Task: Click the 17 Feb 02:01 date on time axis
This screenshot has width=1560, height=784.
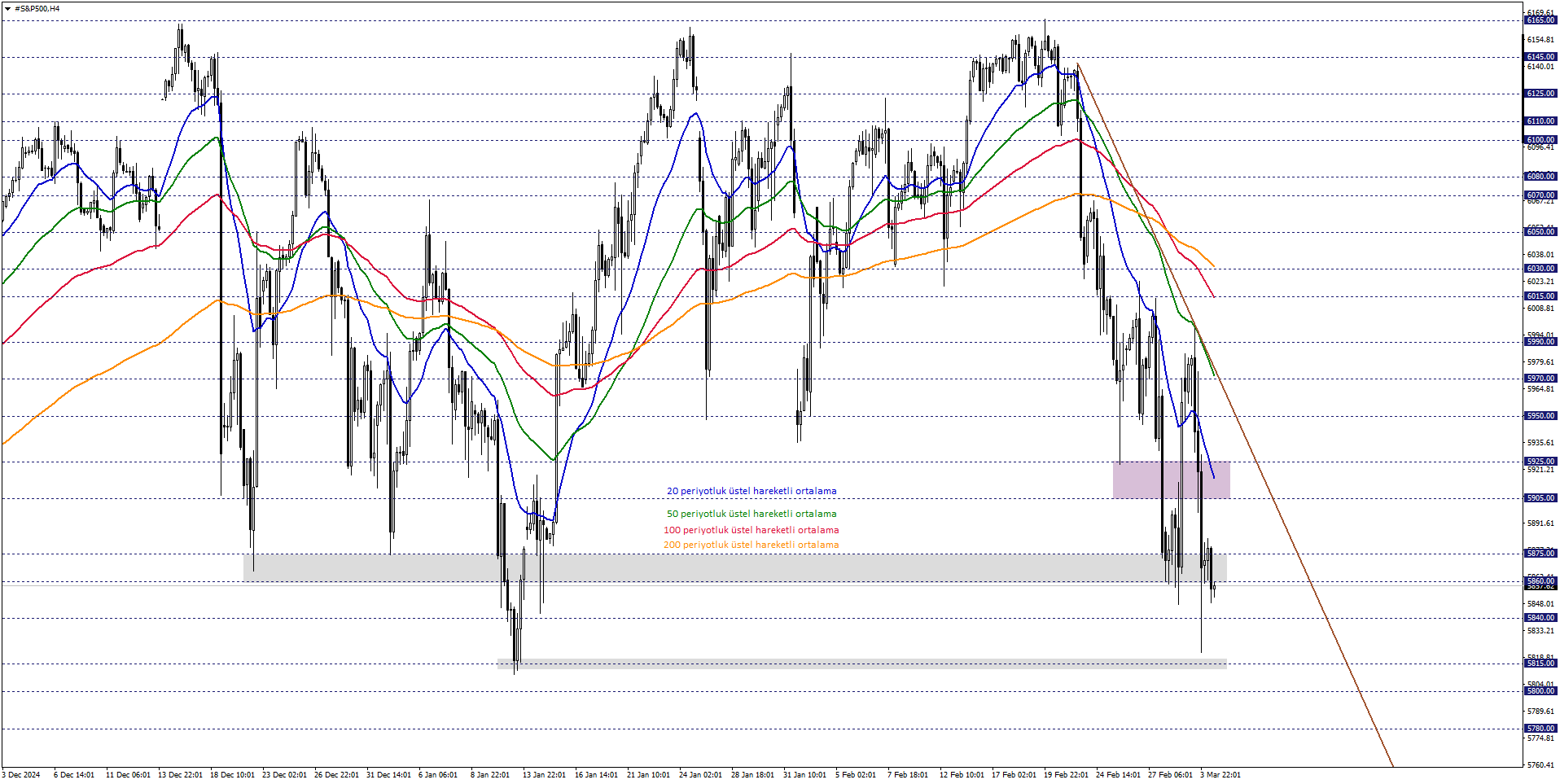Action: point(1014,775)
